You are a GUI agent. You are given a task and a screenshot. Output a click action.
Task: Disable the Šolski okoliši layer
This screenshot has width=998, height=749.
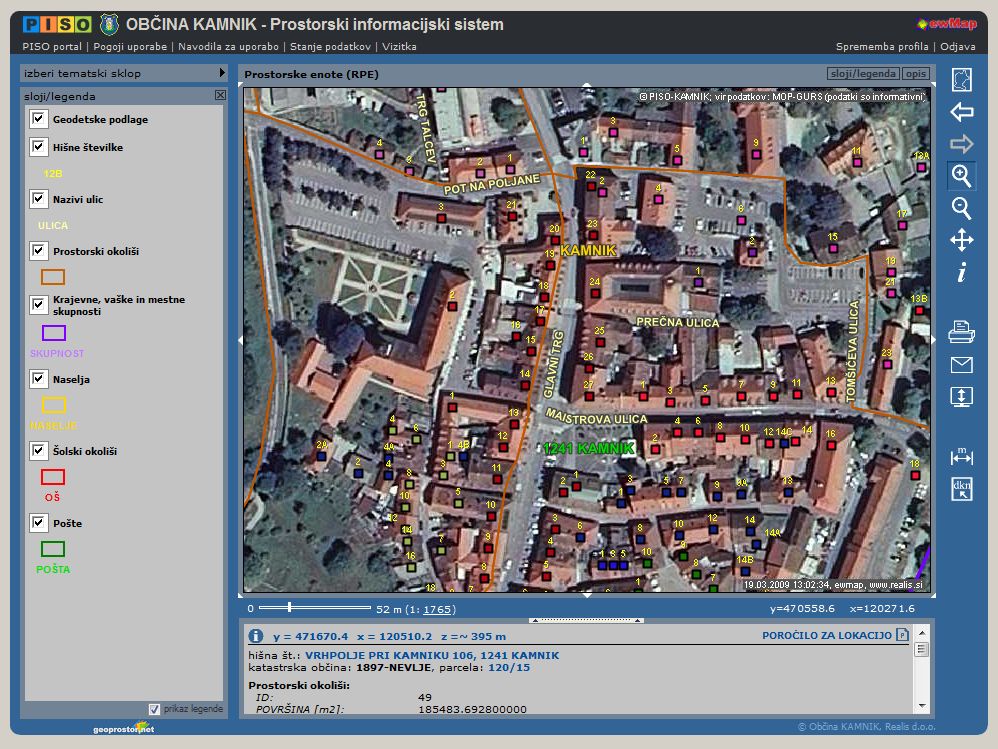coord(39,451)
